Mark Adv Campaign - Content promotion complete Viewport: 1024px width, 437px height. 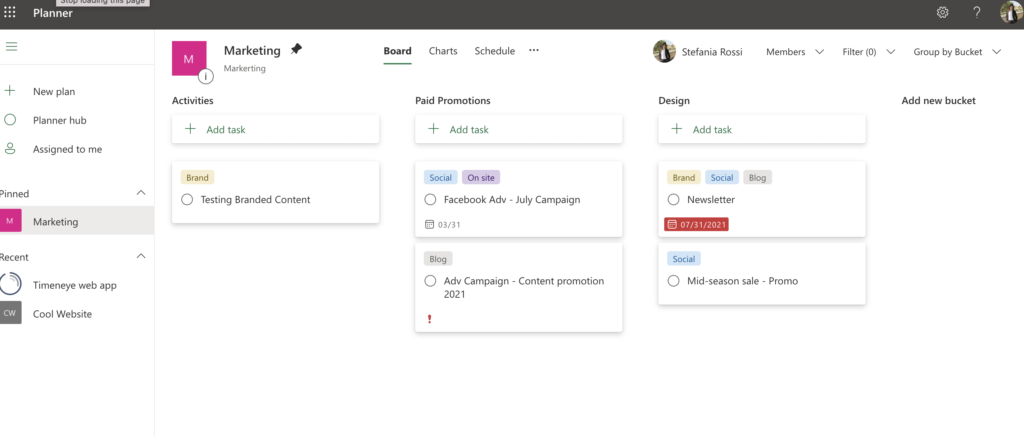pyautogui.click(x=430, y=281)
